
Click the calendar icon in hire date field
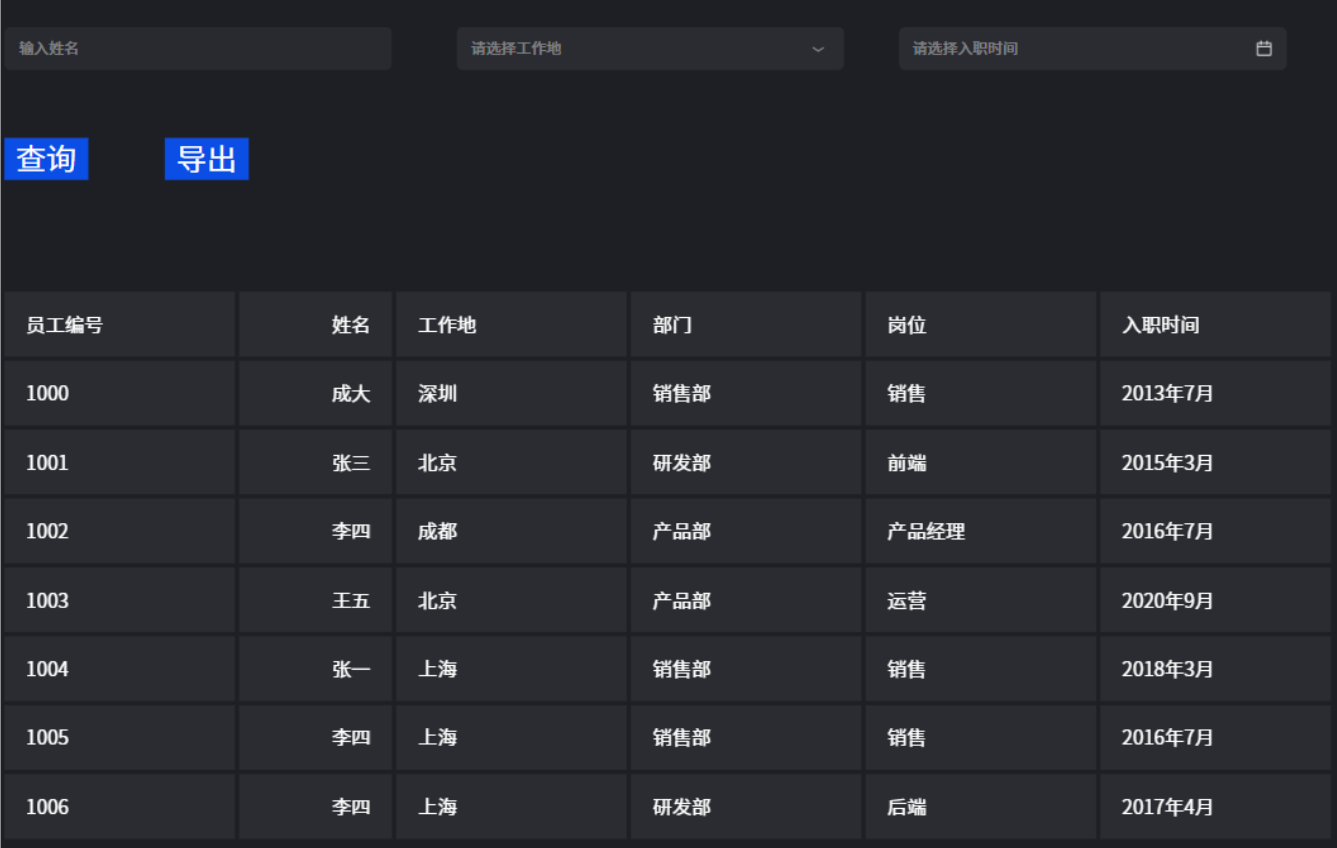tap(1264, 48)
